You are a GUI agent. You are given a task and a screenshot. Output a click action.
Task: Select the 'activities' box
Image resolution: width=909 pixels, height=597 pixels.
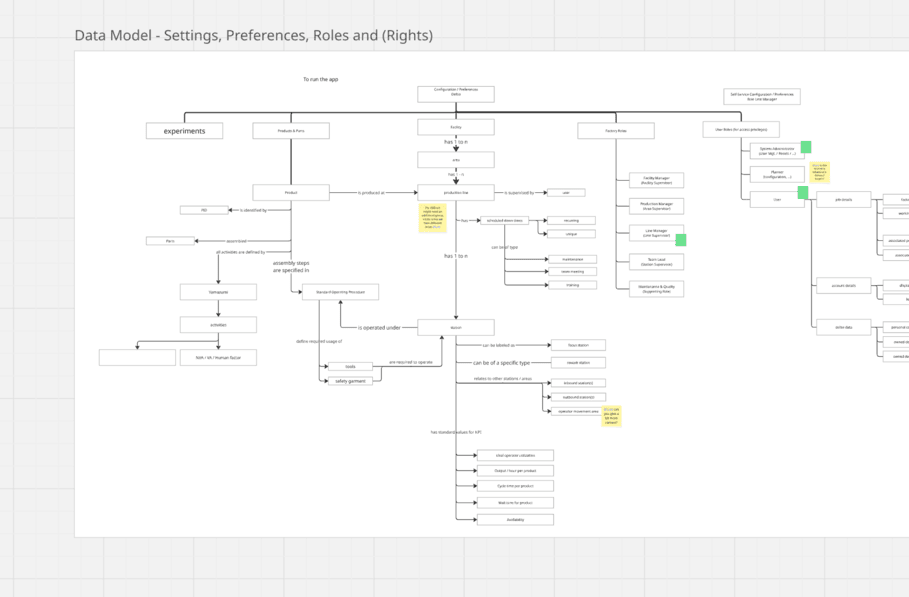[218, 325]
